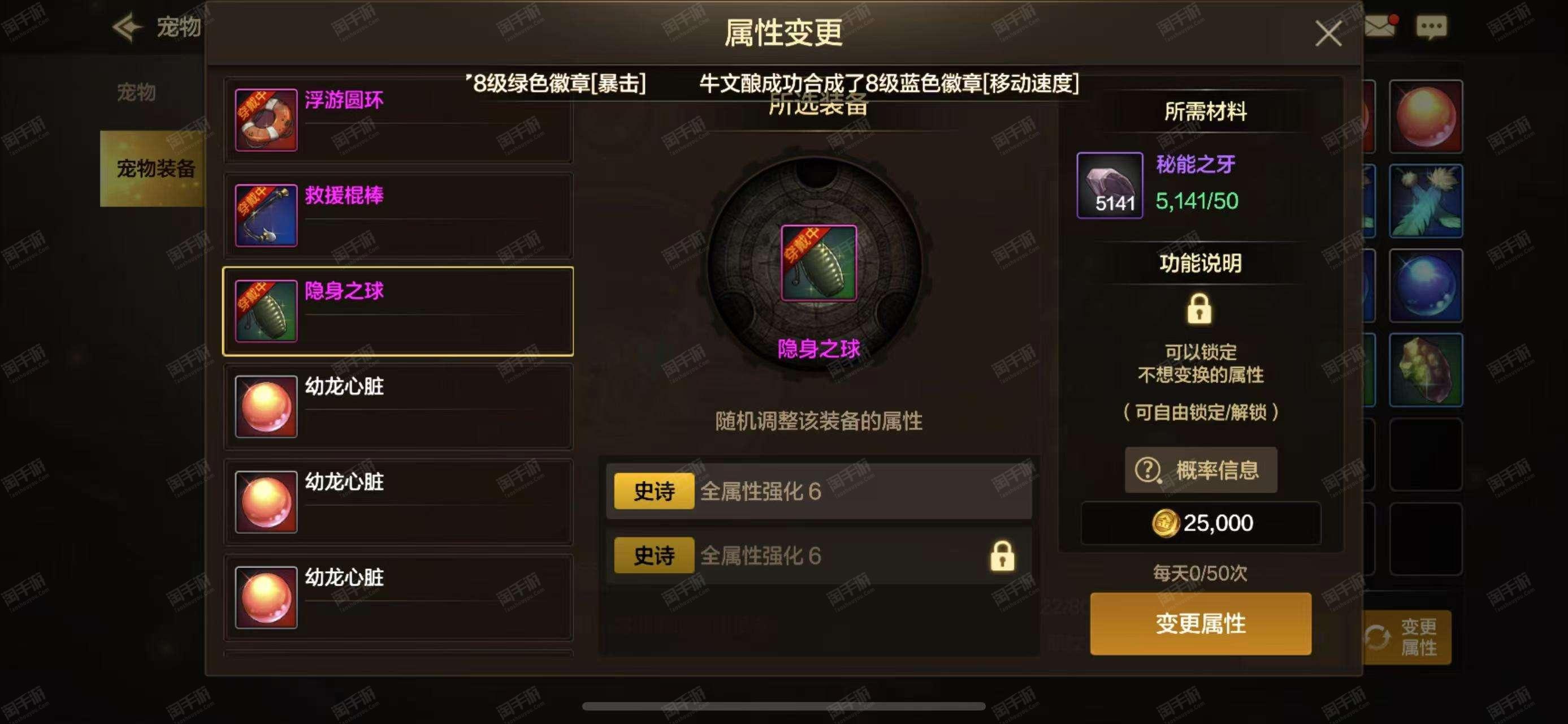Tap the teal feather inventory item
Image resolution: width=1568 pixels, height=724 pixels.
point(1426,201)
